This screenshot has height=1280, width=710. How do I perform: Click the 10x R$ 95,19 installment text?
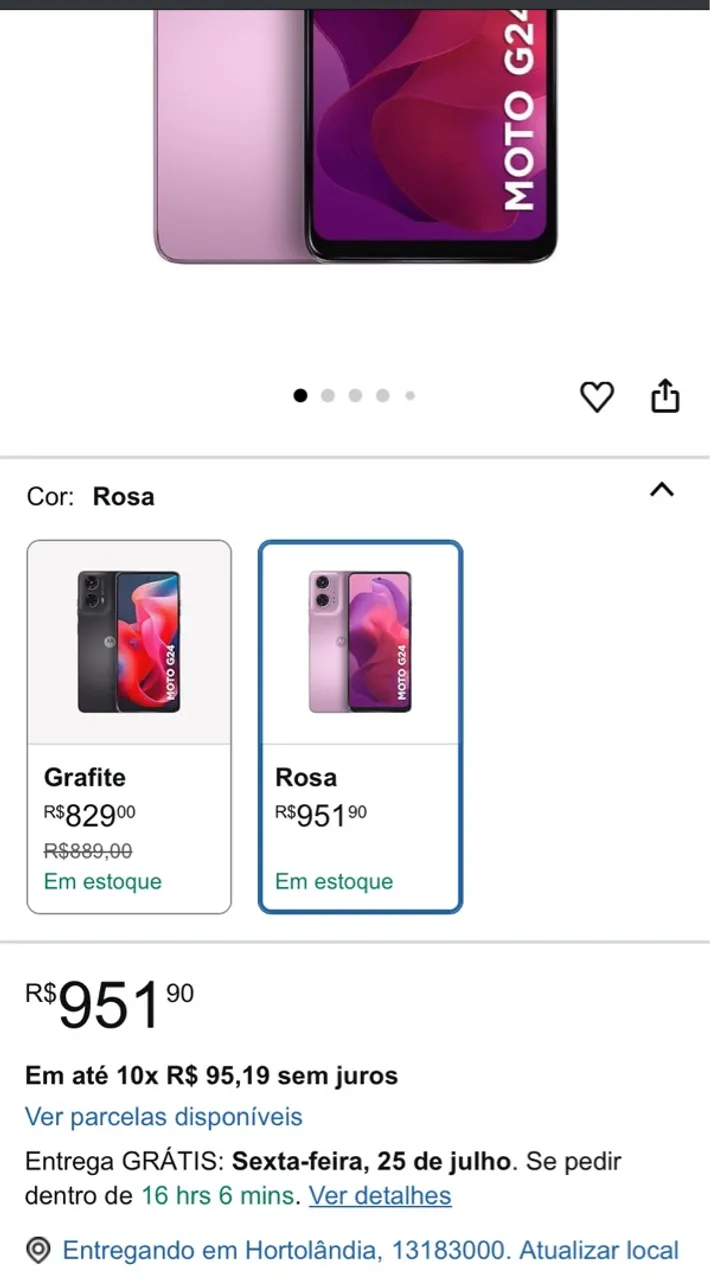(x=211, y=1076)
